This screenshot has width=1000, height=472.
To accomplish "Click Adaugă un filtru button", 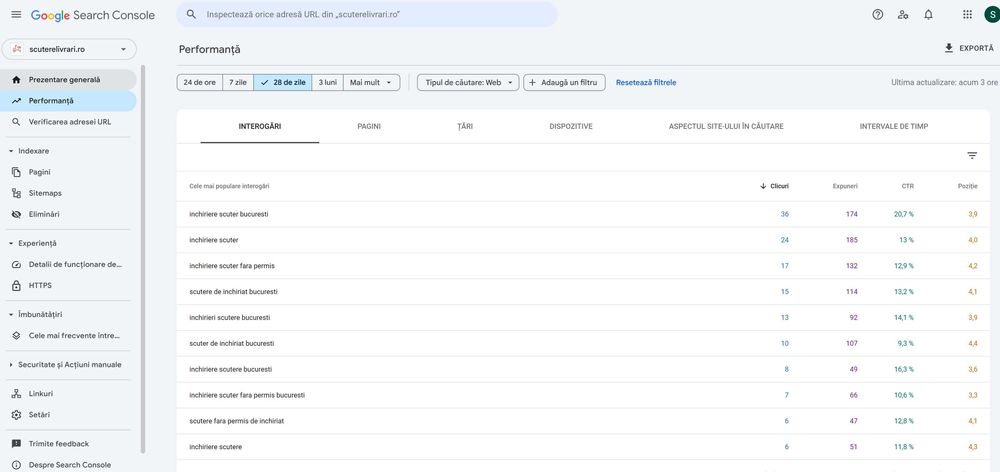I will coord(564,83).
